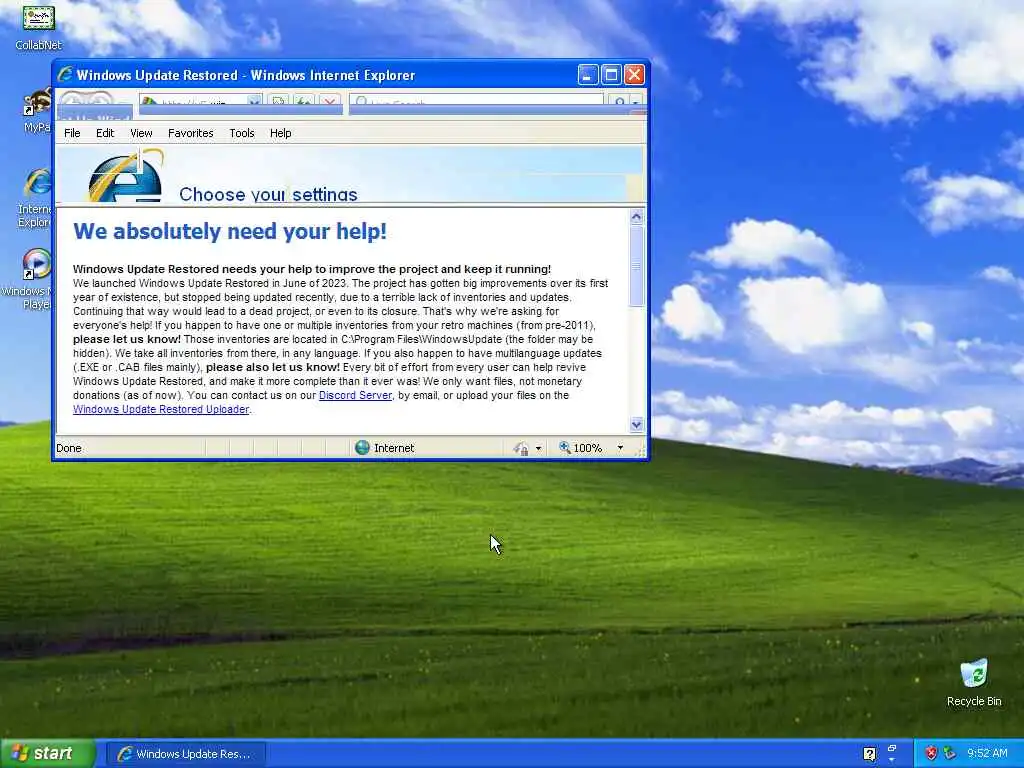Open the Tools menu

(x=242, y=133)
